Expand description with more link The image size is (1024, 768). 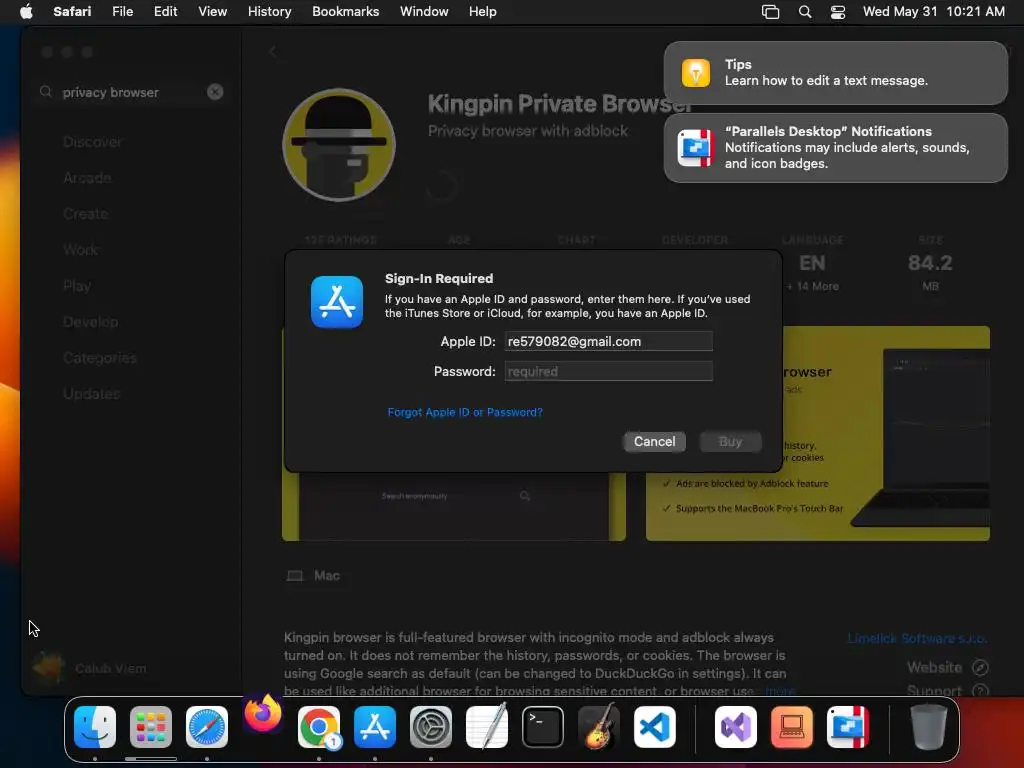pos(780,691)
